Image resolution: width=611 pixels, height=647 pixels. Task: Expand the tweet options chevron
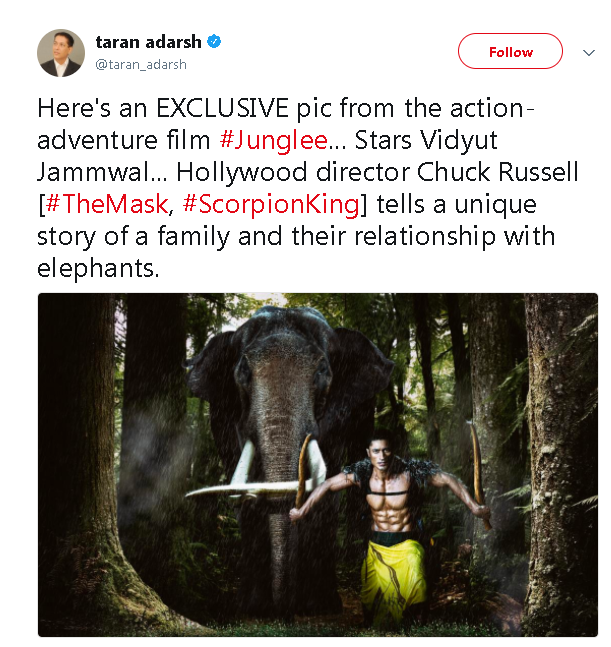586,52
